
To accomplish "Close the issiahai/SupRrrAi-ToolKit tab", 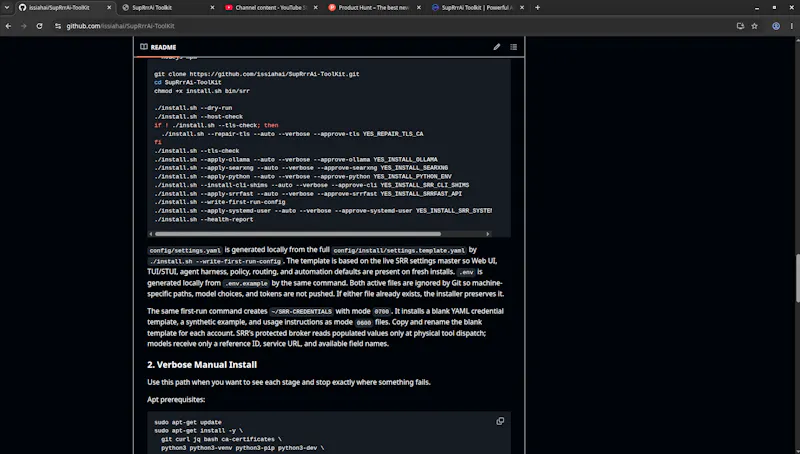I will (109, 8).
